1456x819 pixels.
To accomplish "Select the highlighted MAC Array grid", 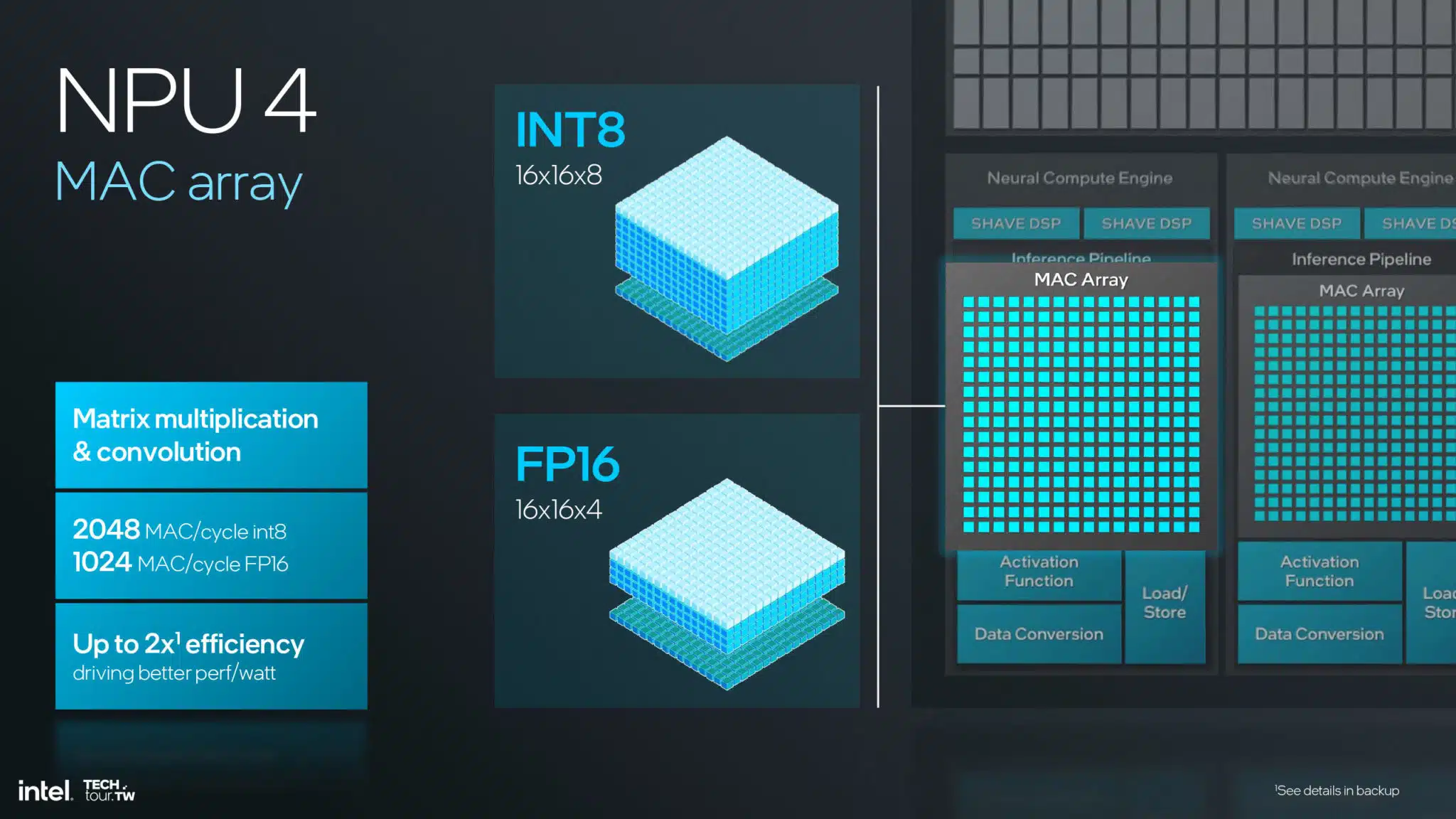I will coord(1081,414).
